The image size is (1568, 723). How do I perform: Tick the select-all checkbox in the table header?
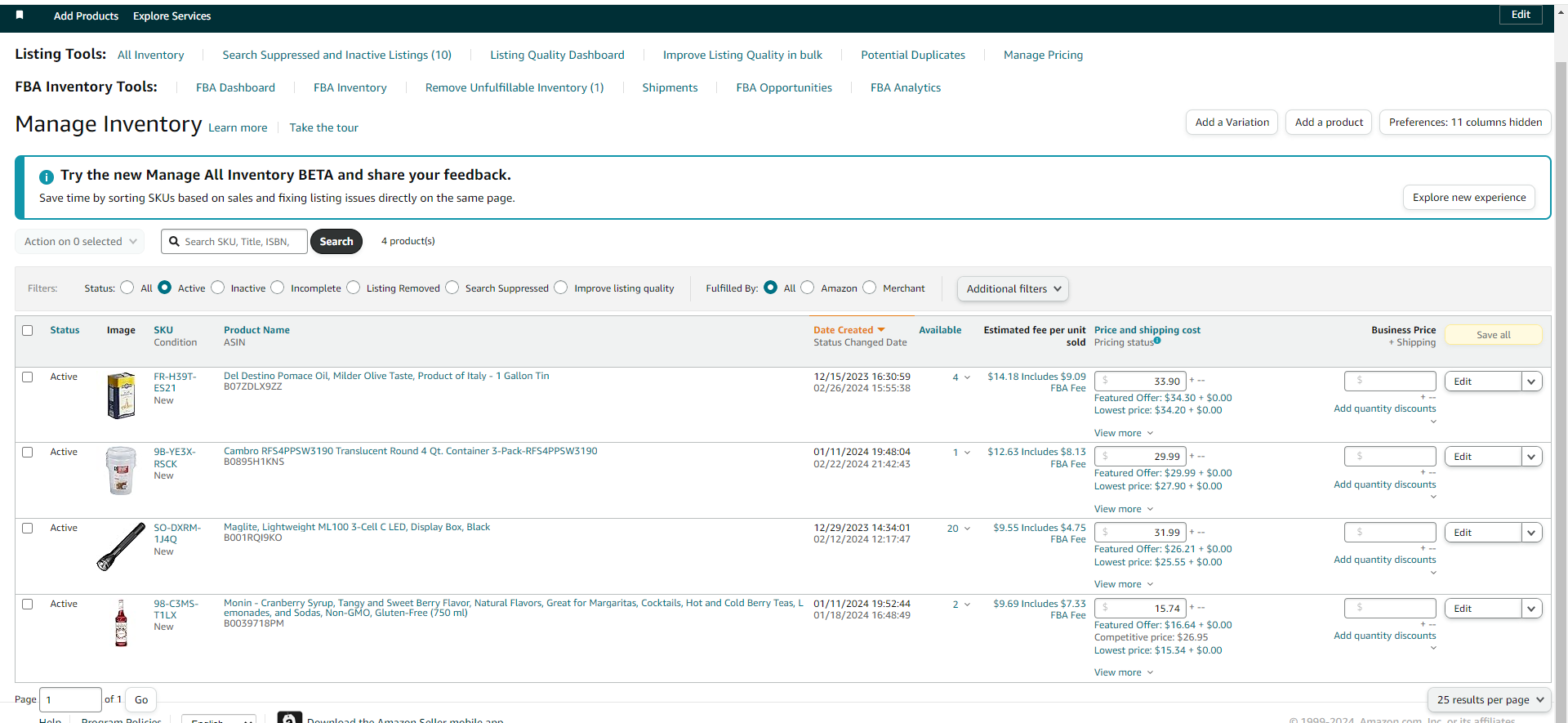[28, 331]
